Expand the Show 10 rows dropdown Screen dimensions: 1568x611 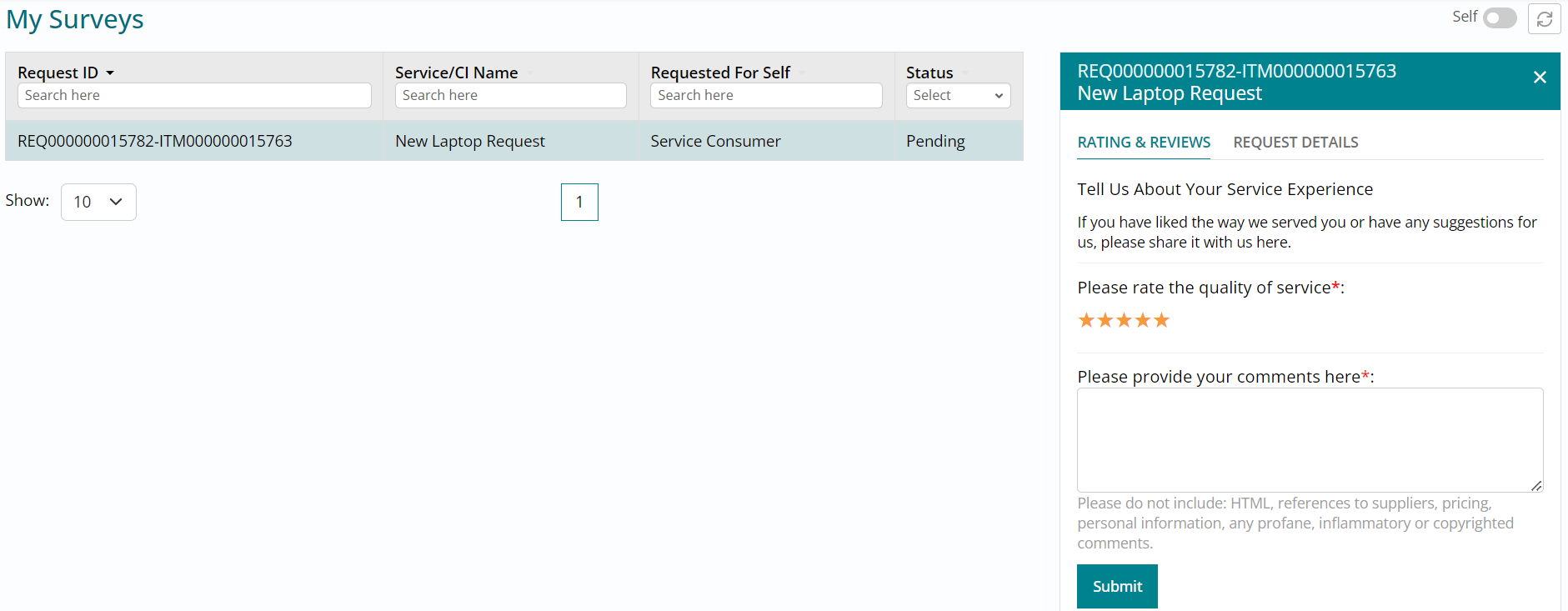click(98, 202)
